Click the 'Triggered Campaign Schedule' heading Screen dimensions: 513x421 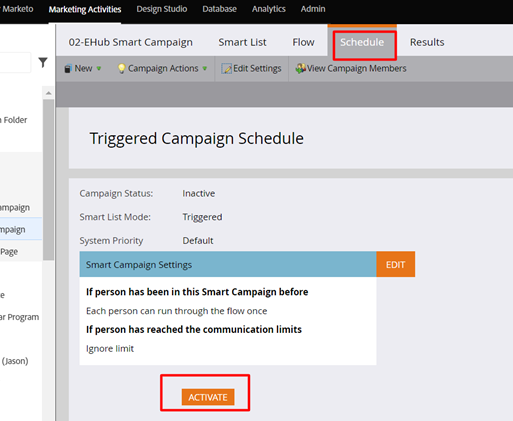[197, 138]
